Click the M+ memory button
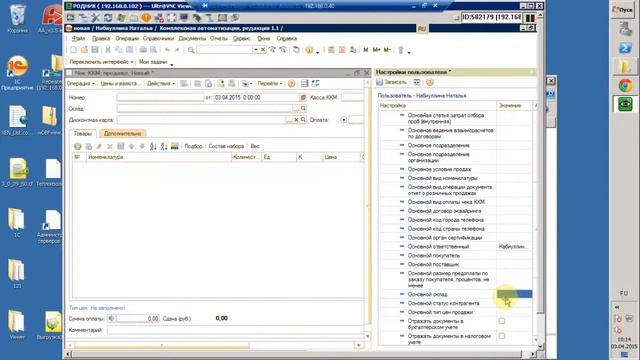Viewport: 640px width, 360px height. (x=376, y=50)
